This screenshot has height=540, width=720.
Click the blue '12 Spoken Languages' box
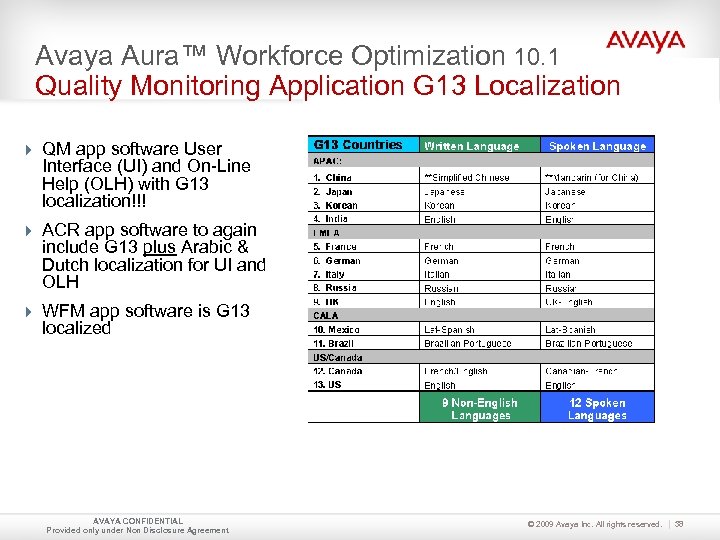(x=597, y=407)
